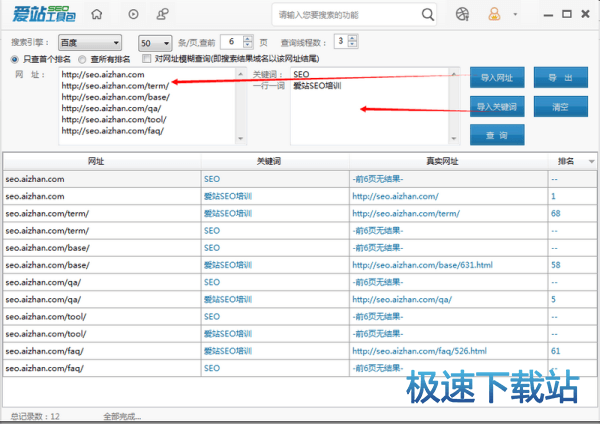This screenshot has width=600, height=424.
Task: Maximize the application window
Action: tap(567, 14)
